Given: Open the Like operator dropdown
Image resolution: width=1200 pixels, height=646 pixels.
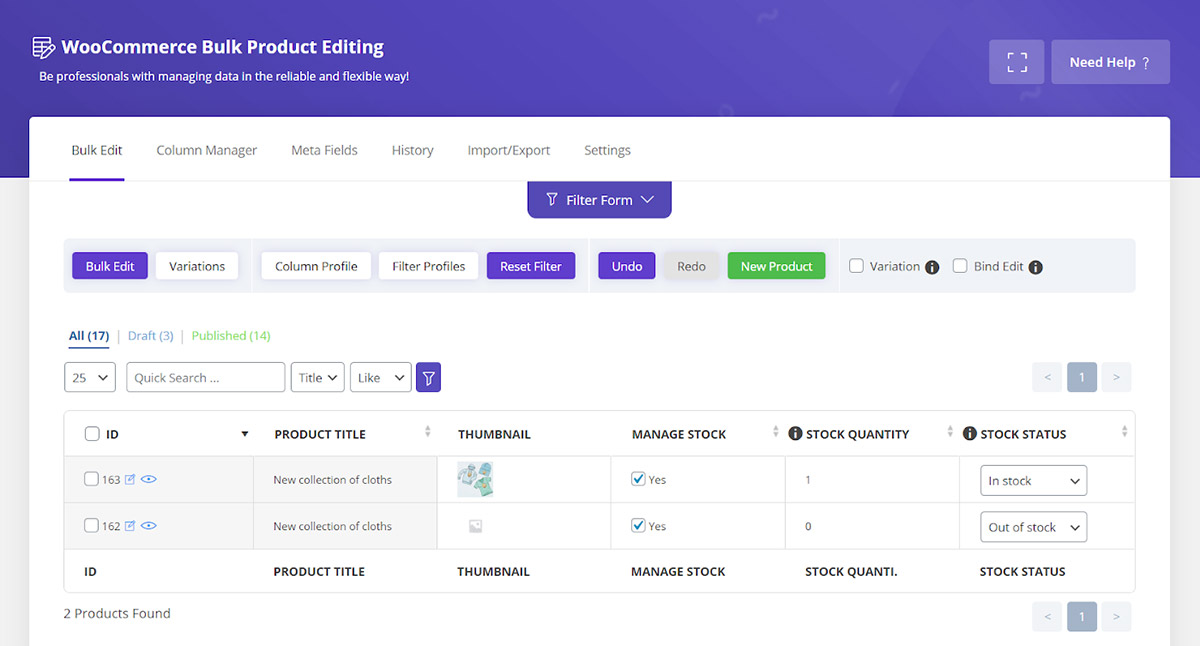Looking at the screenshot, I should (x=381, y=377).
